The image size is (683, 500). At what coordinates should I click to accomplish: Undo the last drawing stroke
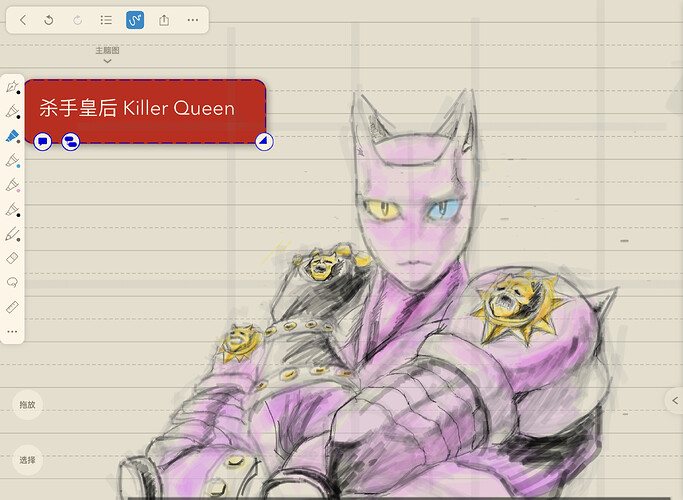[x=49, y=20]
